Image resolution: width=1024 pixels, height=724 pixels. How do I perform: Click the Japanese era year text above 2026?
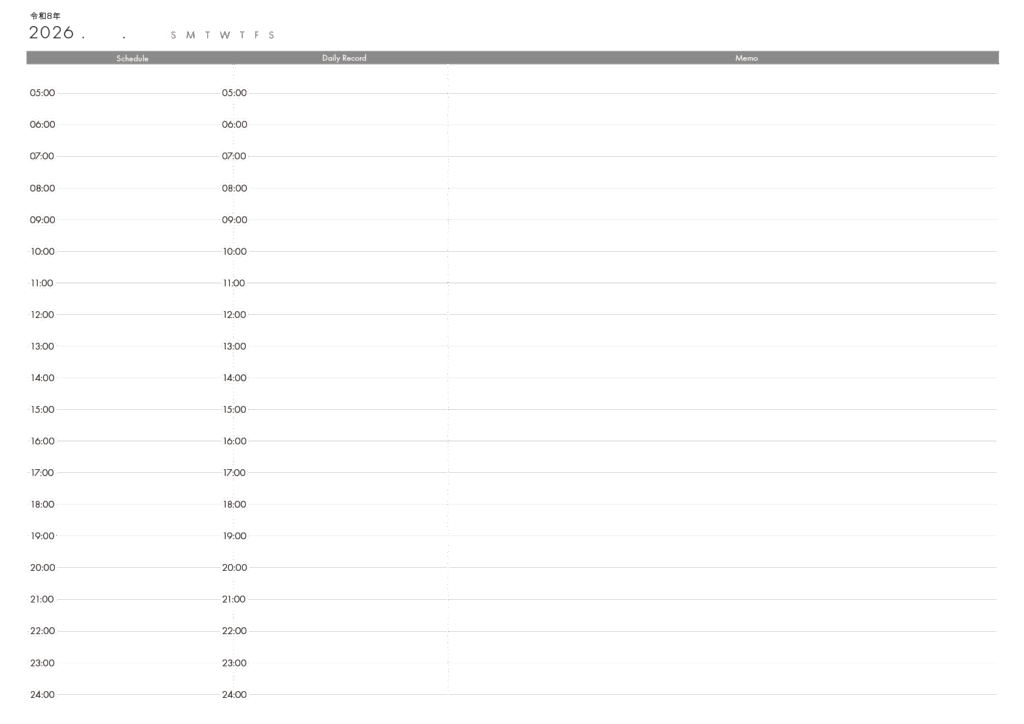point(45,16)
